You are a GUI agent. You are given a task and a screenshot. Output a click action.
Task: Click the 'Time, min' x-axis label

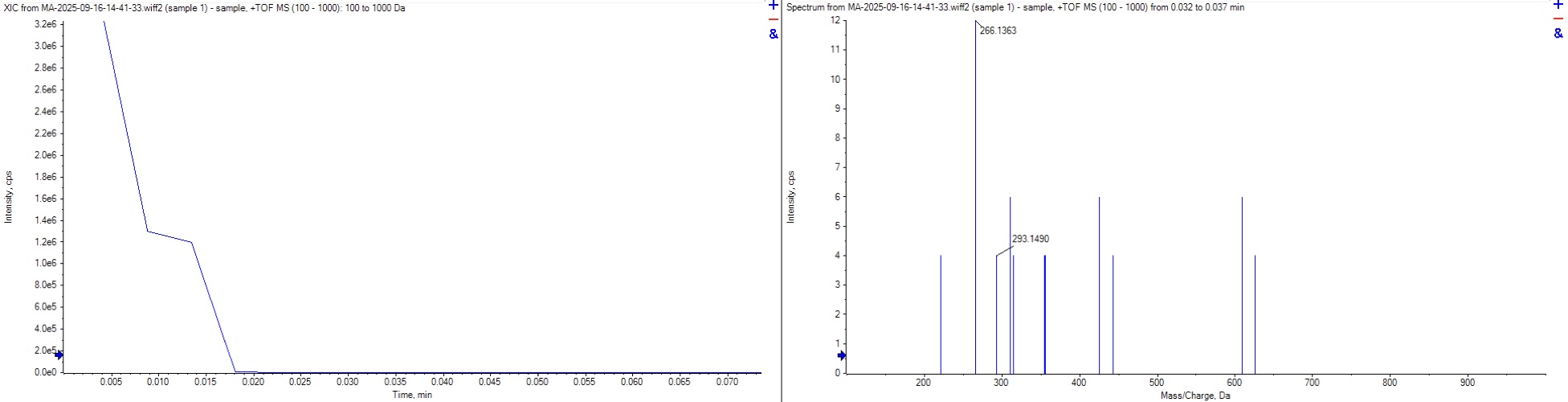tap(411, 395)
